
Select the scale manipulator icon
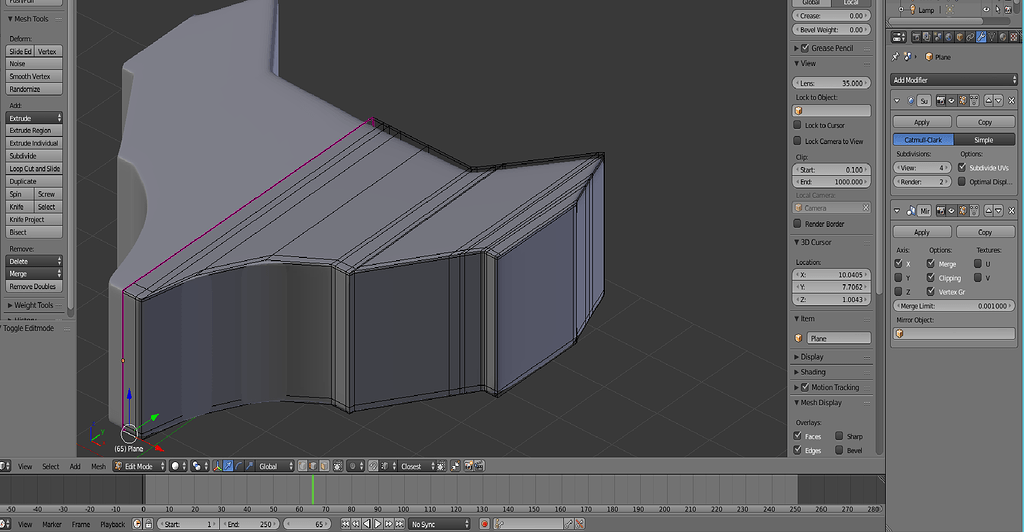click(x=249, y=466)
